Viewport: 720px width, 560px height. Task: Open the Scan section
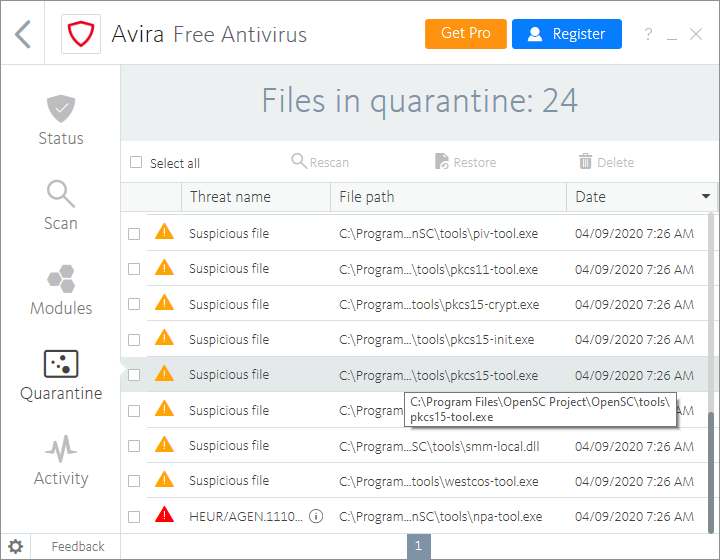click(x=61, y=206)
